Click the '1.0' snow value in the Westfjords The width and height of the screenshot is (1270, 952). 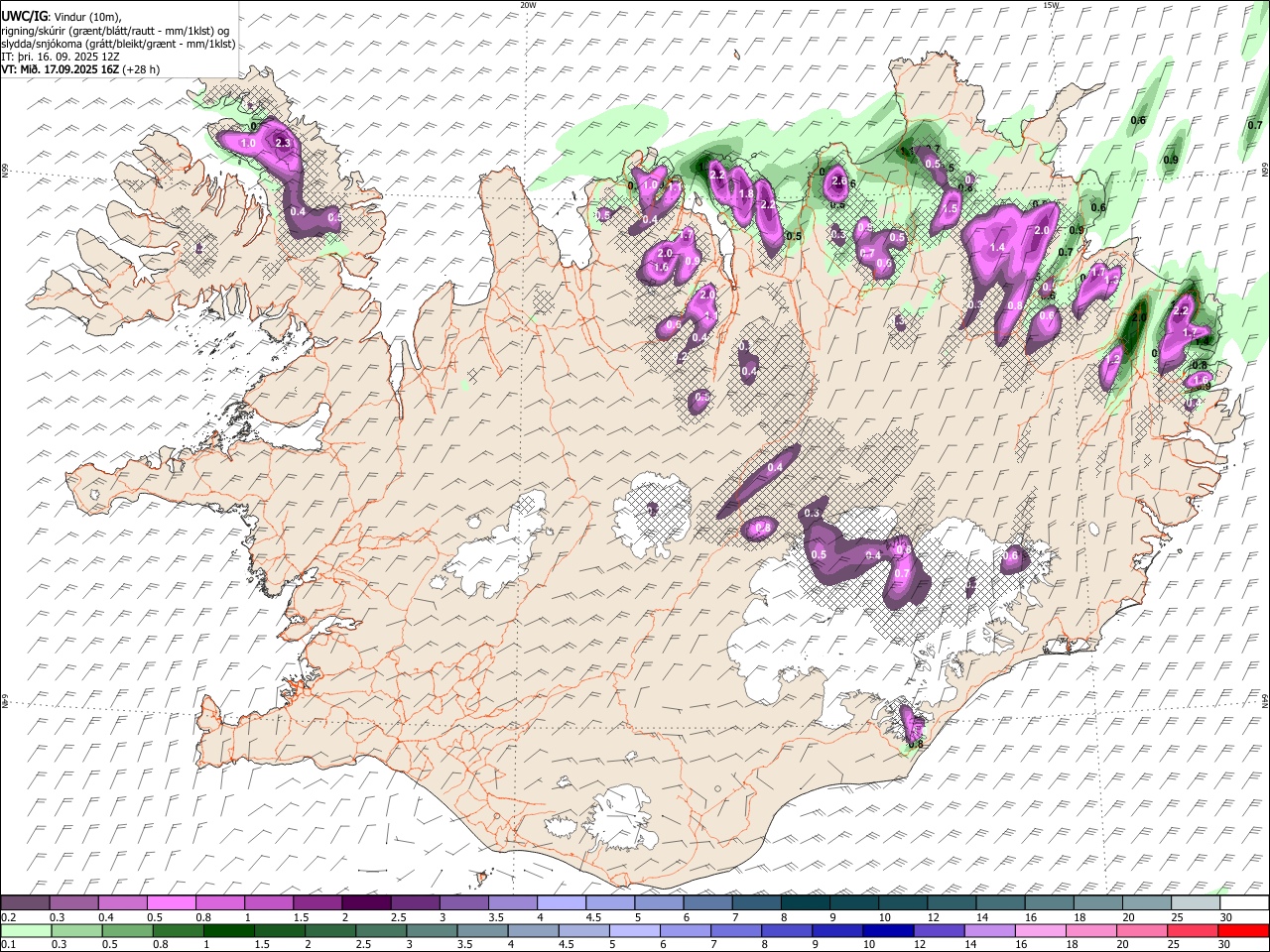point(248,144)
